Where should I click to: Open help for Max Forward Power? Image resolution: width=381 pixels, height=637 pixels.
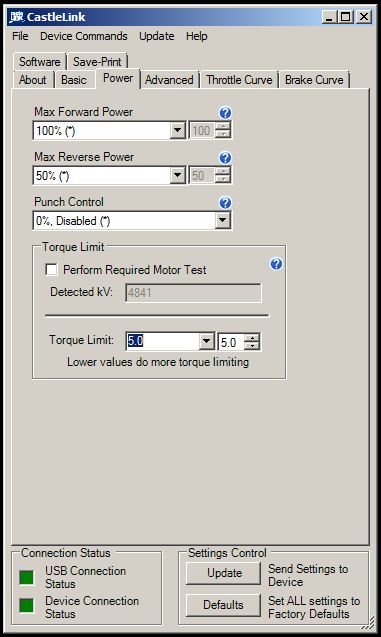(x=225, y=113)
